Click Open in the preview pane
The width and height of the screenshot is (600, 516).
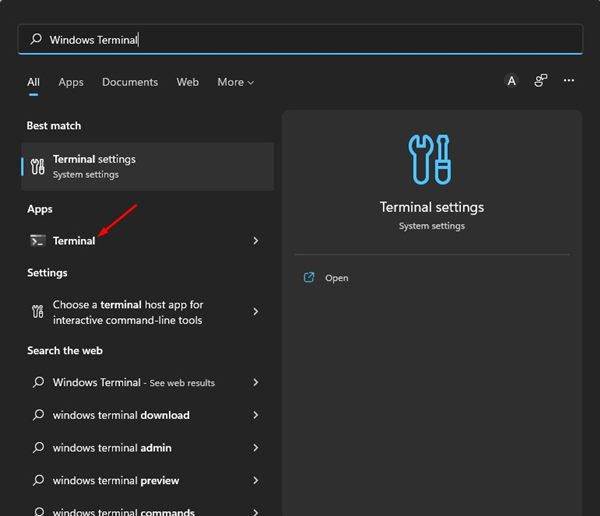click(337, 278)
